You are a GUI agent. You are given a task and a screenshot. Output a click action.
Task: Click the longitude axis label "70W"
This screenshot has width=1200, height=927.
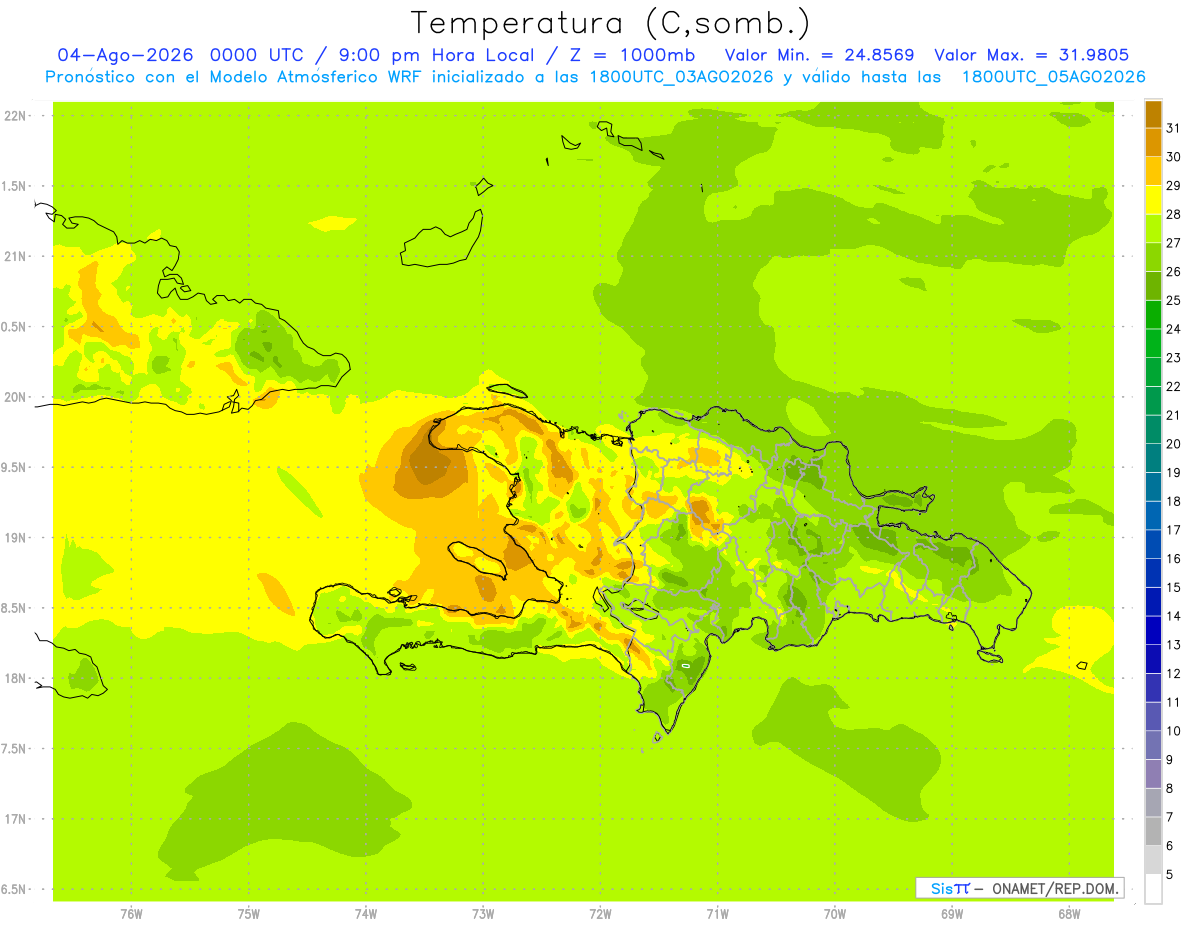click(835, 914)
